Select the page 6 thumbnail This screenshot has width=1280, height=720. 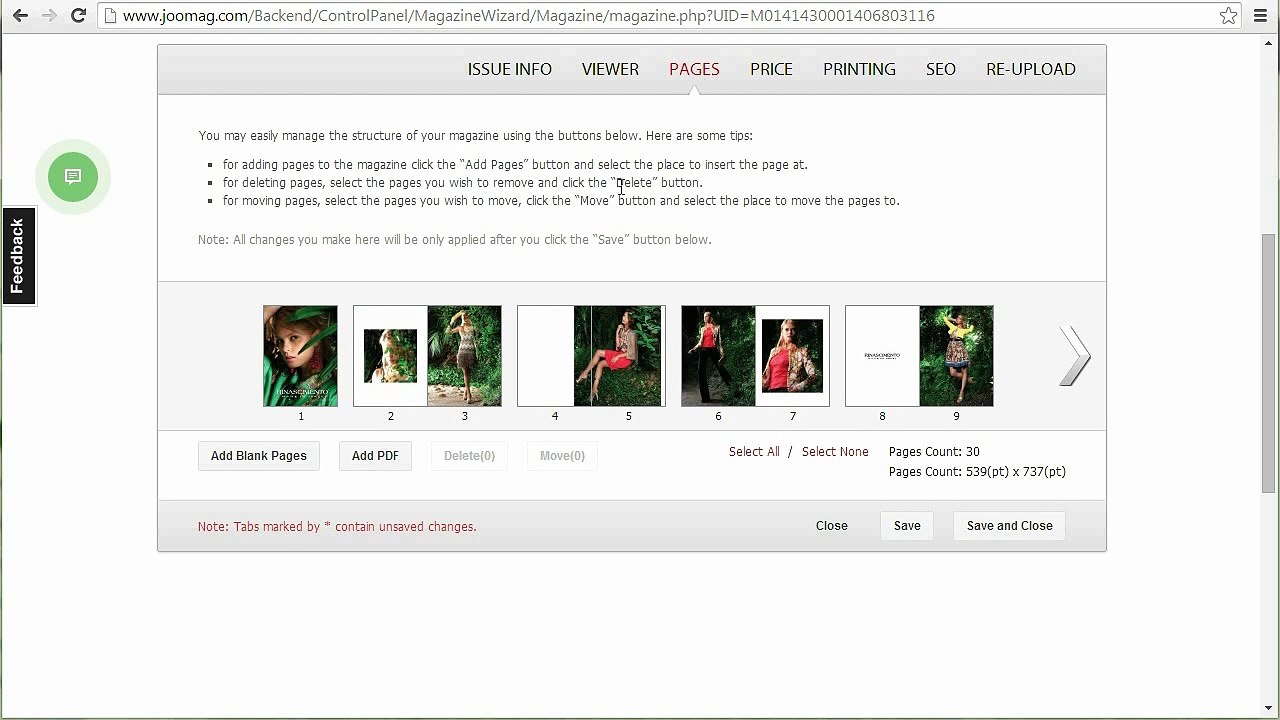click(718, 356)
